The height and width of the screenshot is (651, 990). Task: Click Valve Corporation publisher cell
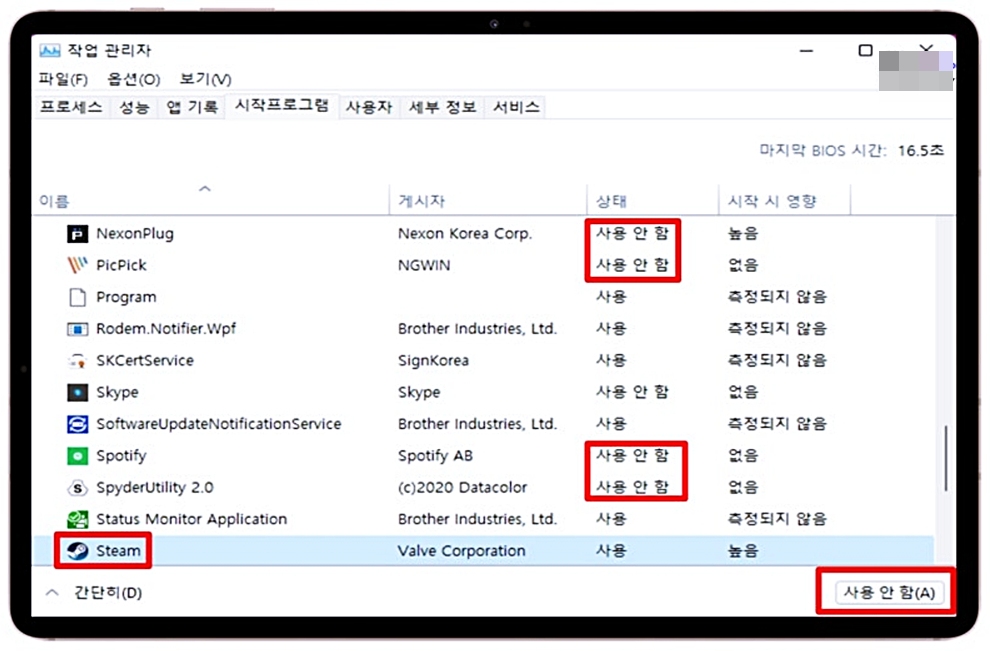[462, 551]
